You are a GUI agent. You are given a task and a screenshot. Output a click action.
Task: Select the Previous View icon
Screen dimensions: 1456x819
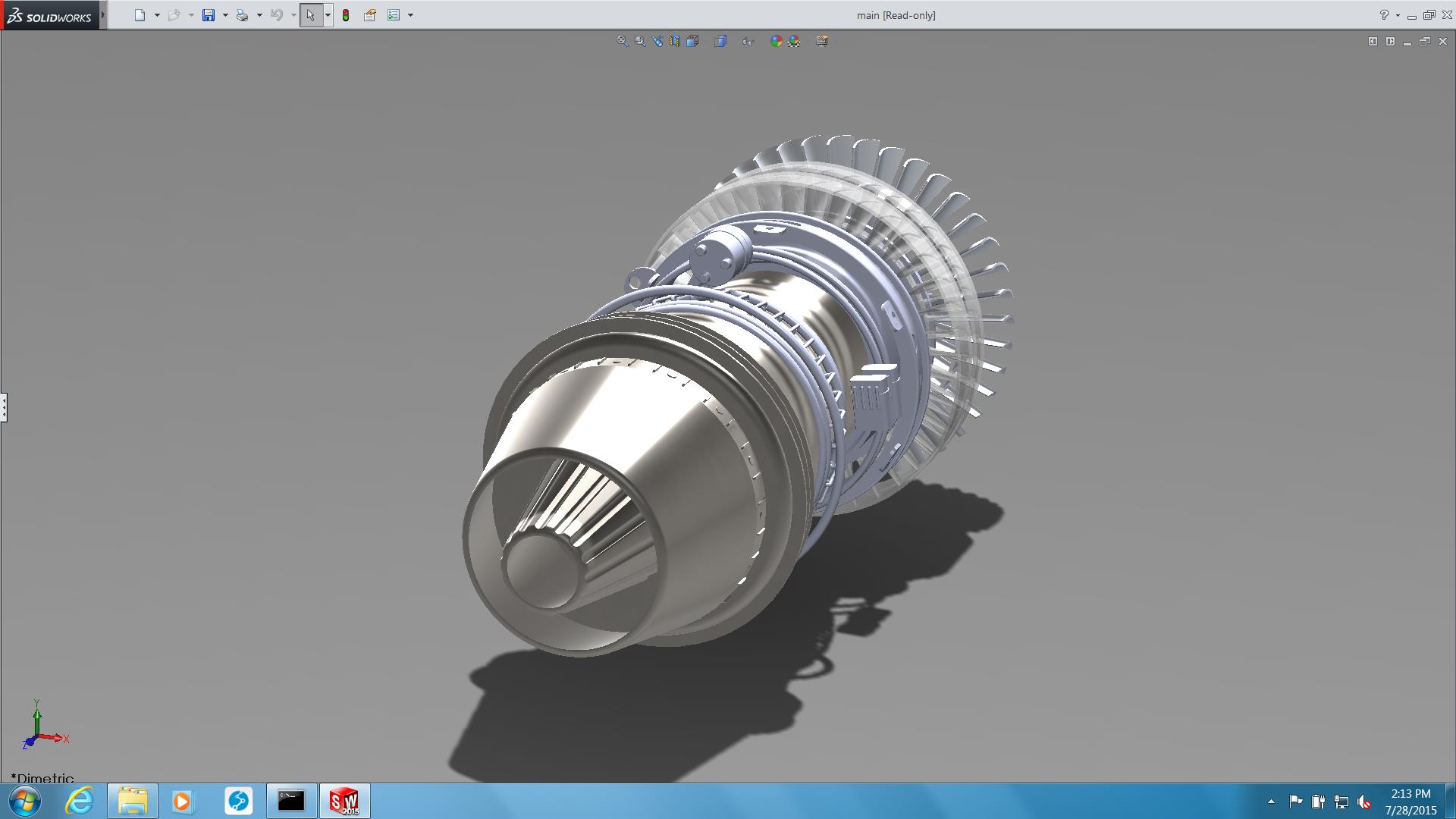[x=657, y=41]
